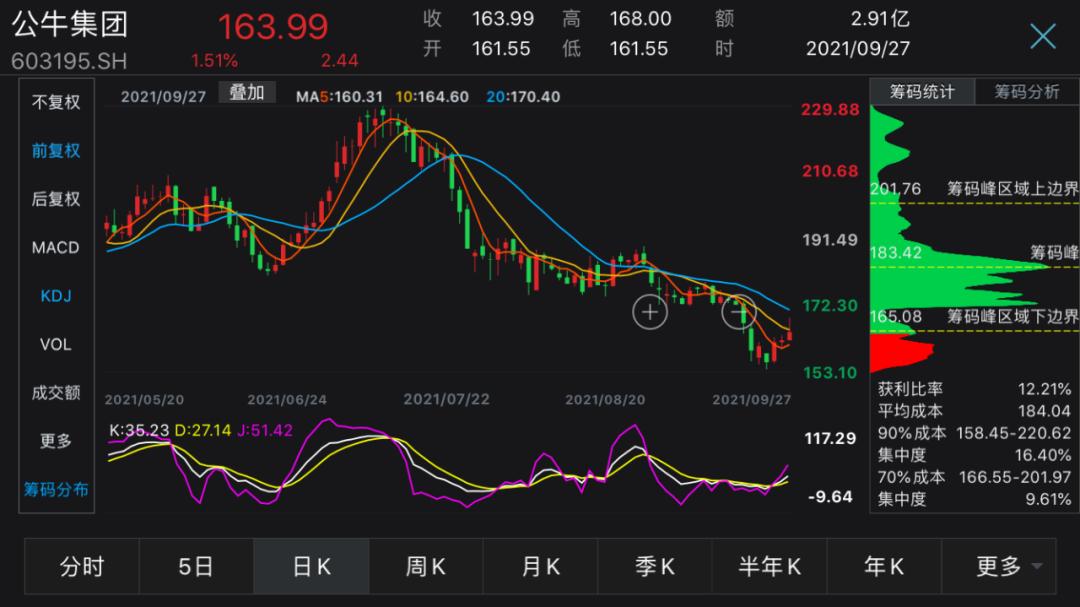
Task: Switch to the 筹码分析 tab
Action: (1027, 92)
